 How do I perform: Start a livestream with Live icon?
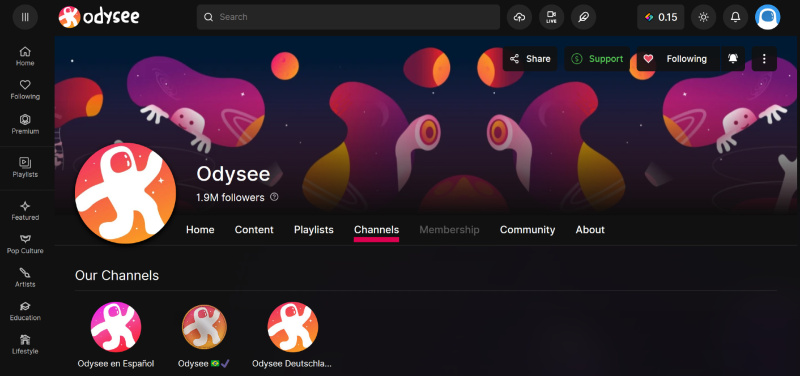click(552, 17)
